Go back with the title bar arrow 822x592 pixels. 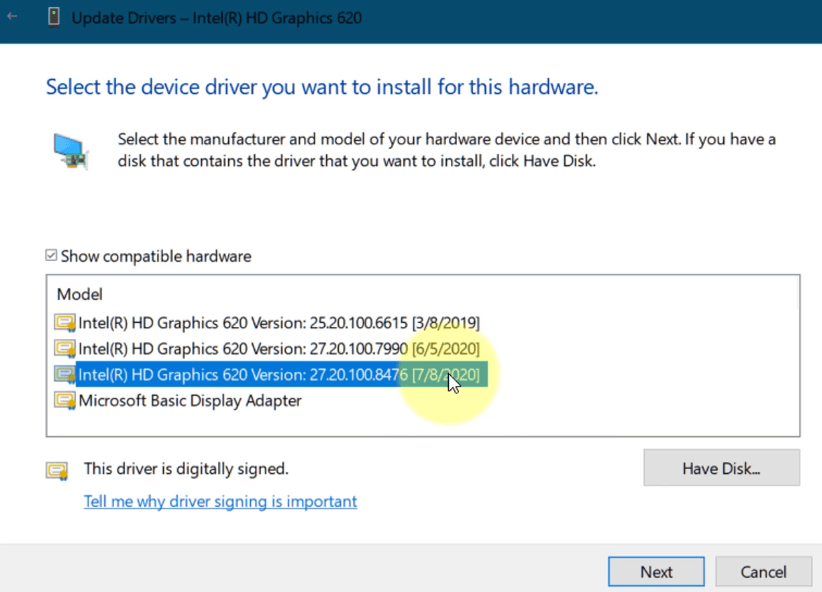(x=12, y=16)
